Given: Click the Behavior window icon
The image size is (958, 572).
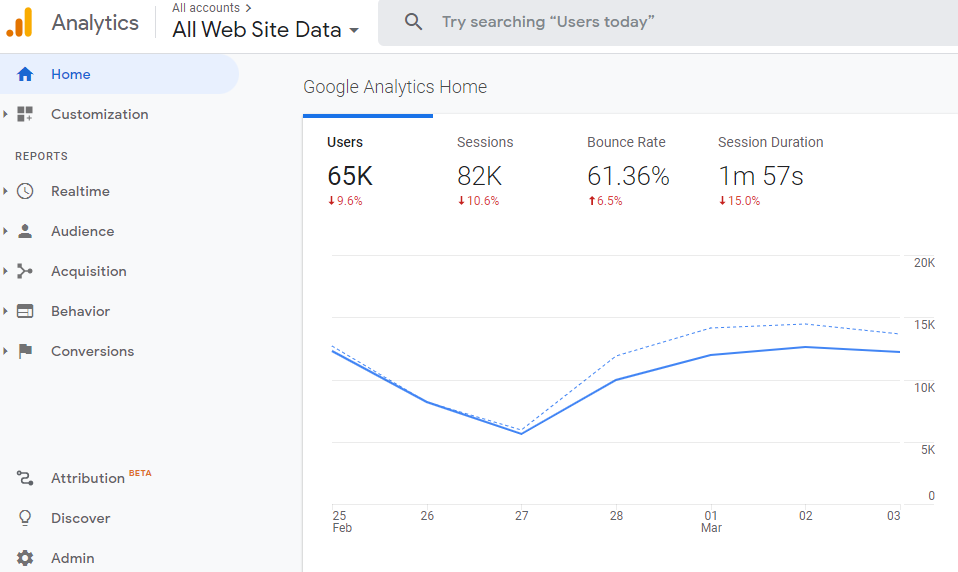Looking at the screenshot, I should pos(25,311).
